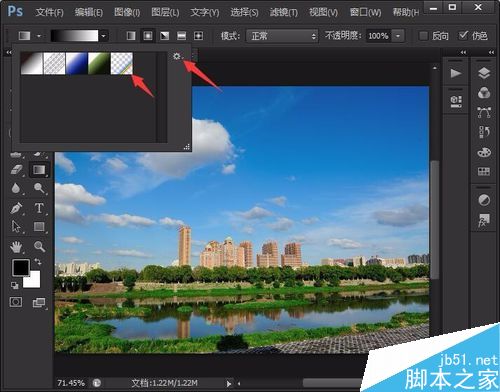The image size is (500, 392).
Task: Collapse the left toolbox with double arrows
Action: (x=9, y=52)
